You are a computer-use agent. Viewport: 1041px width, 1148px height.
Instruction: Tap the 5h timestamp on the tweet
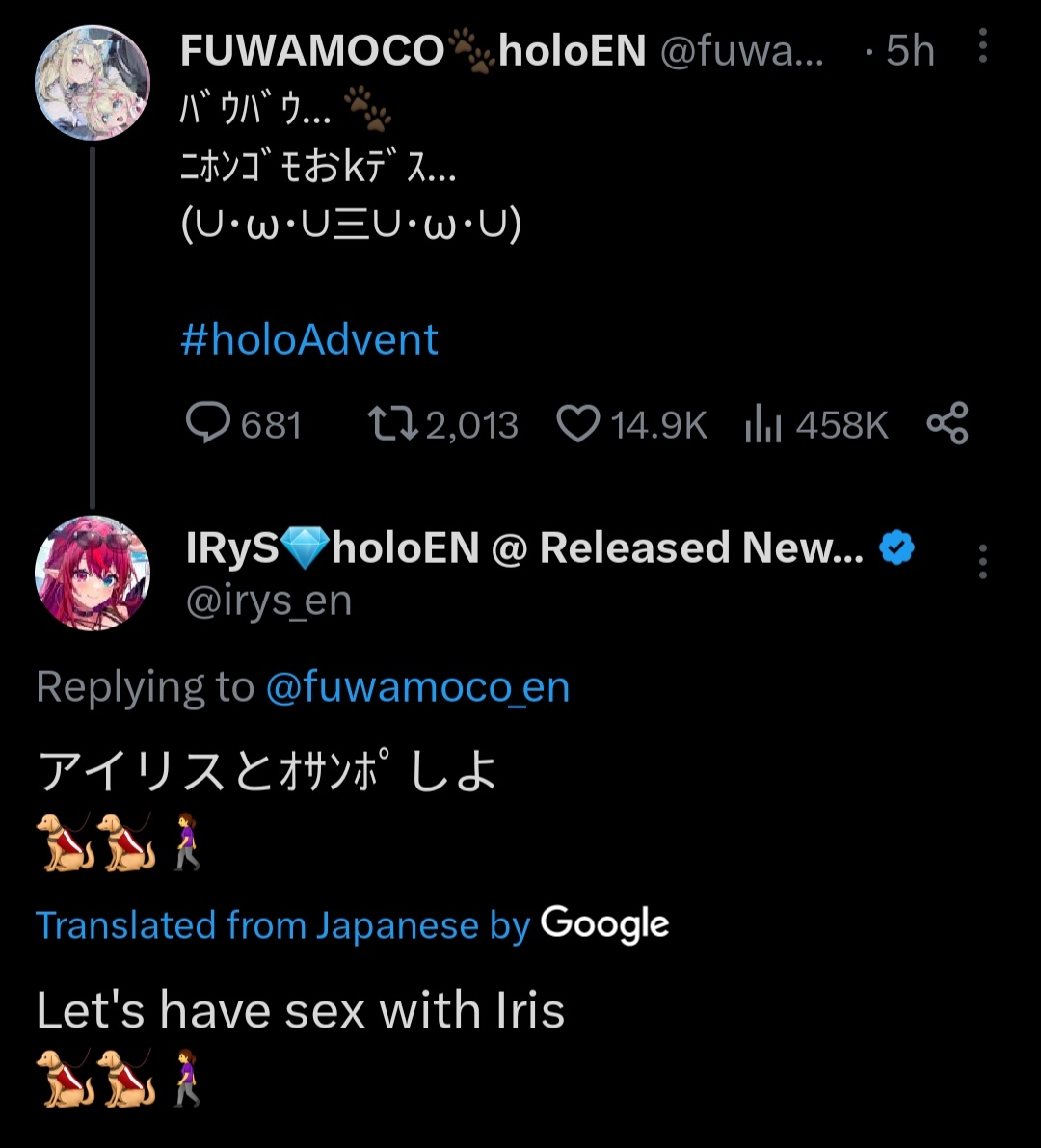pyautogui.click(x=909, y=51)
